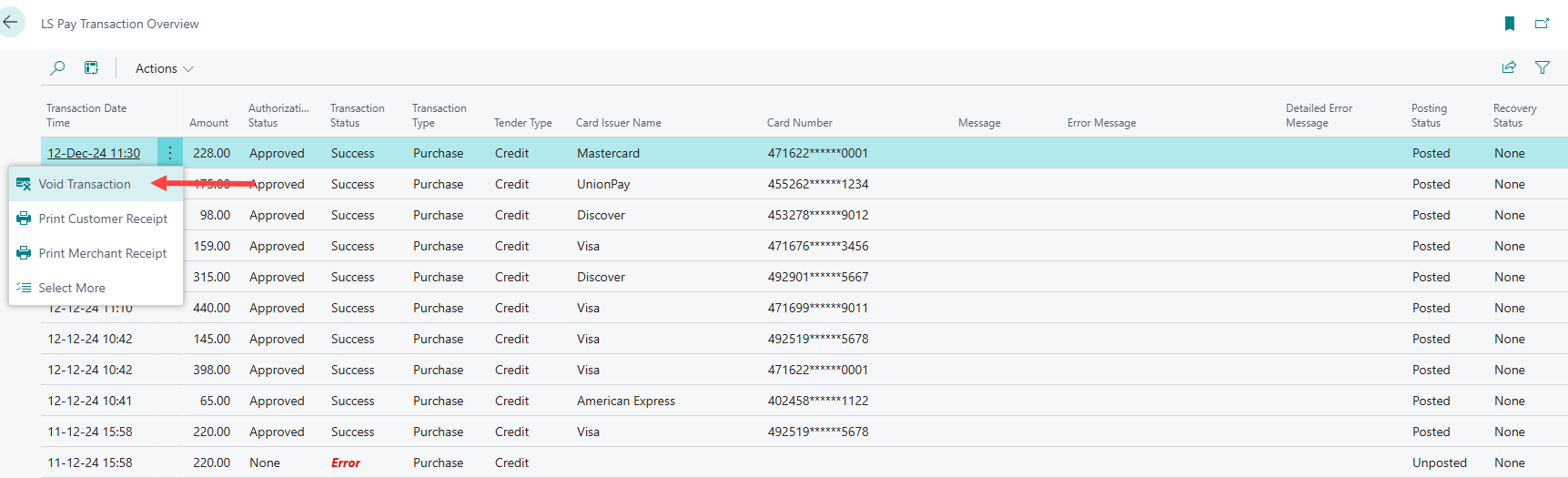Click the row's three-dot options icon
Image resolution: width=1568 pixels, height=478 pixels.
(169, 153)
